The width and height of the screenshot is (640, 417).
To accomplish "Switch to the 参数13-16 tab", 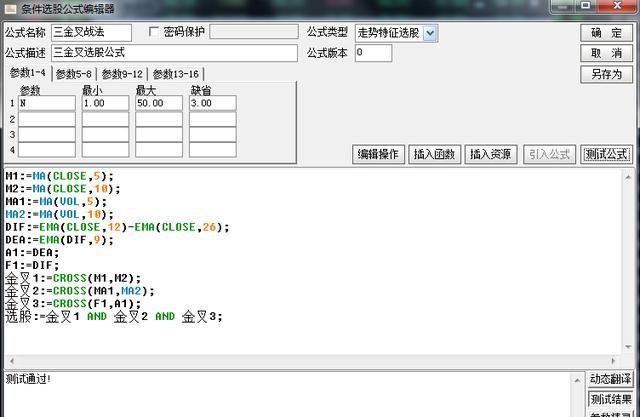I will click(176, 74).
